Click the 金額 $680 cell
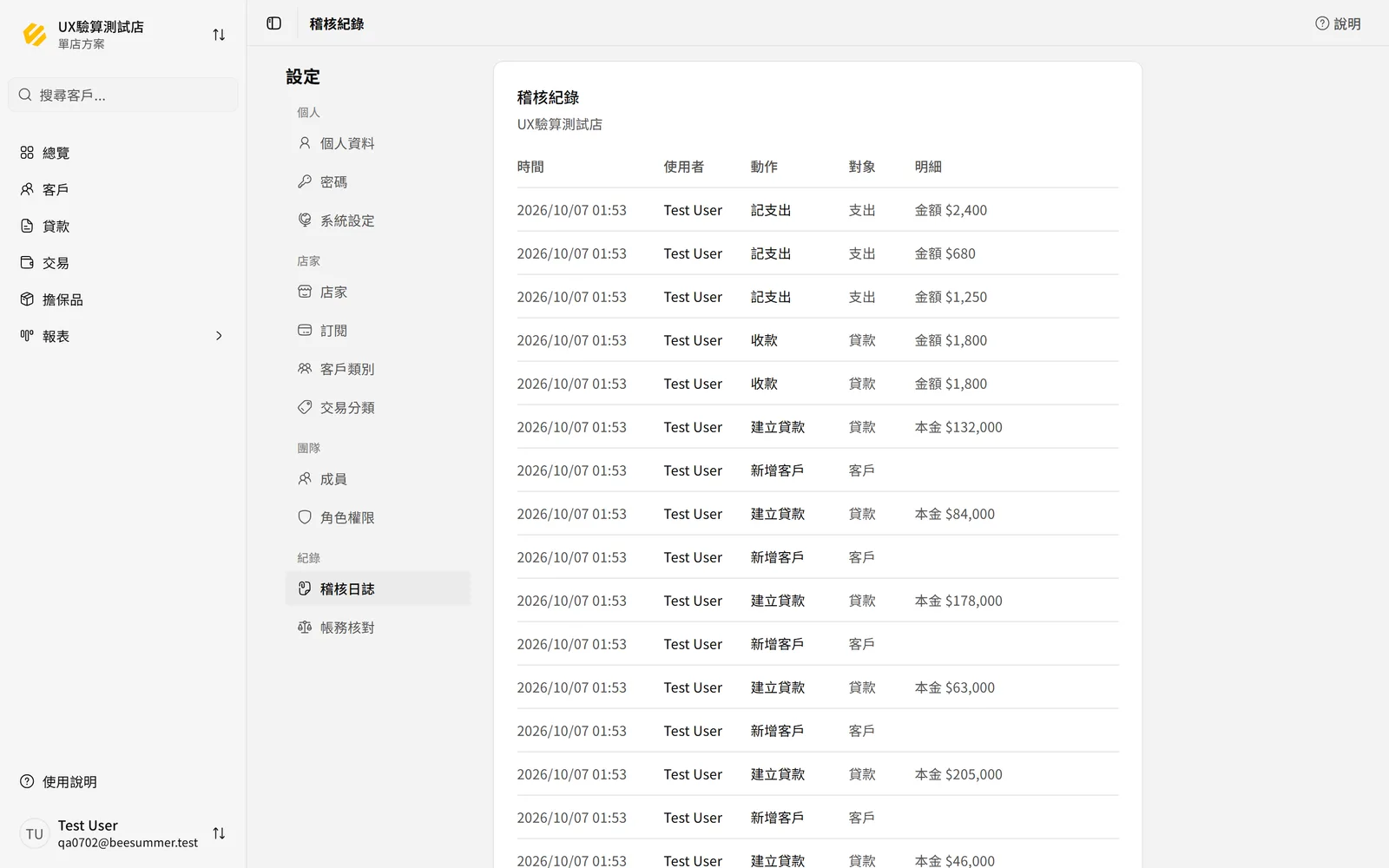Image resolution: width=1389 pixels, height=868 pixels. (945, 253)
